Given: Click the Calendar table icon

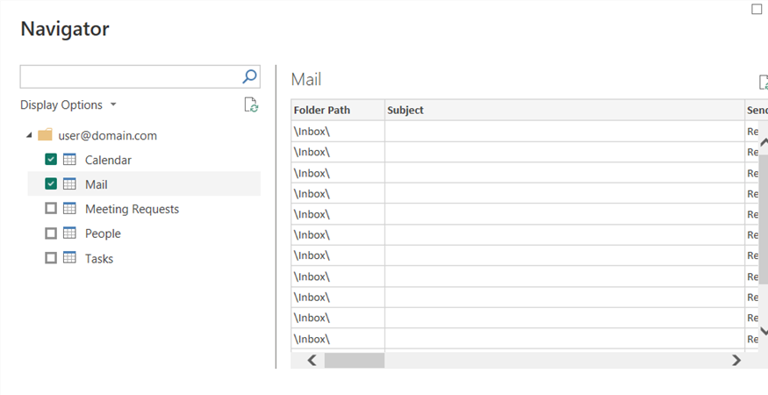Looking at the screenshot, I should (x=70, y=159).
